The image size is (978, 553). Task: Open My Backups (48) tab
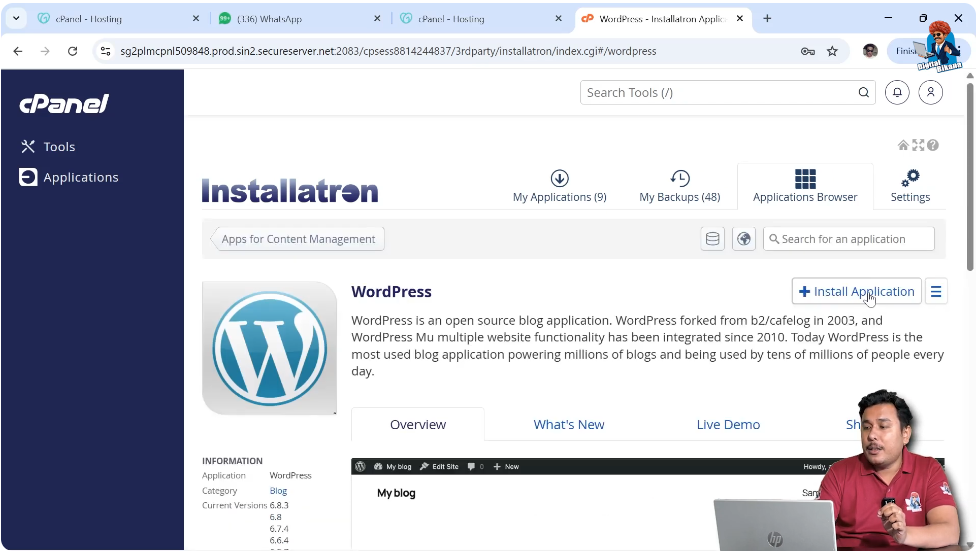click(x=680, y=186)
